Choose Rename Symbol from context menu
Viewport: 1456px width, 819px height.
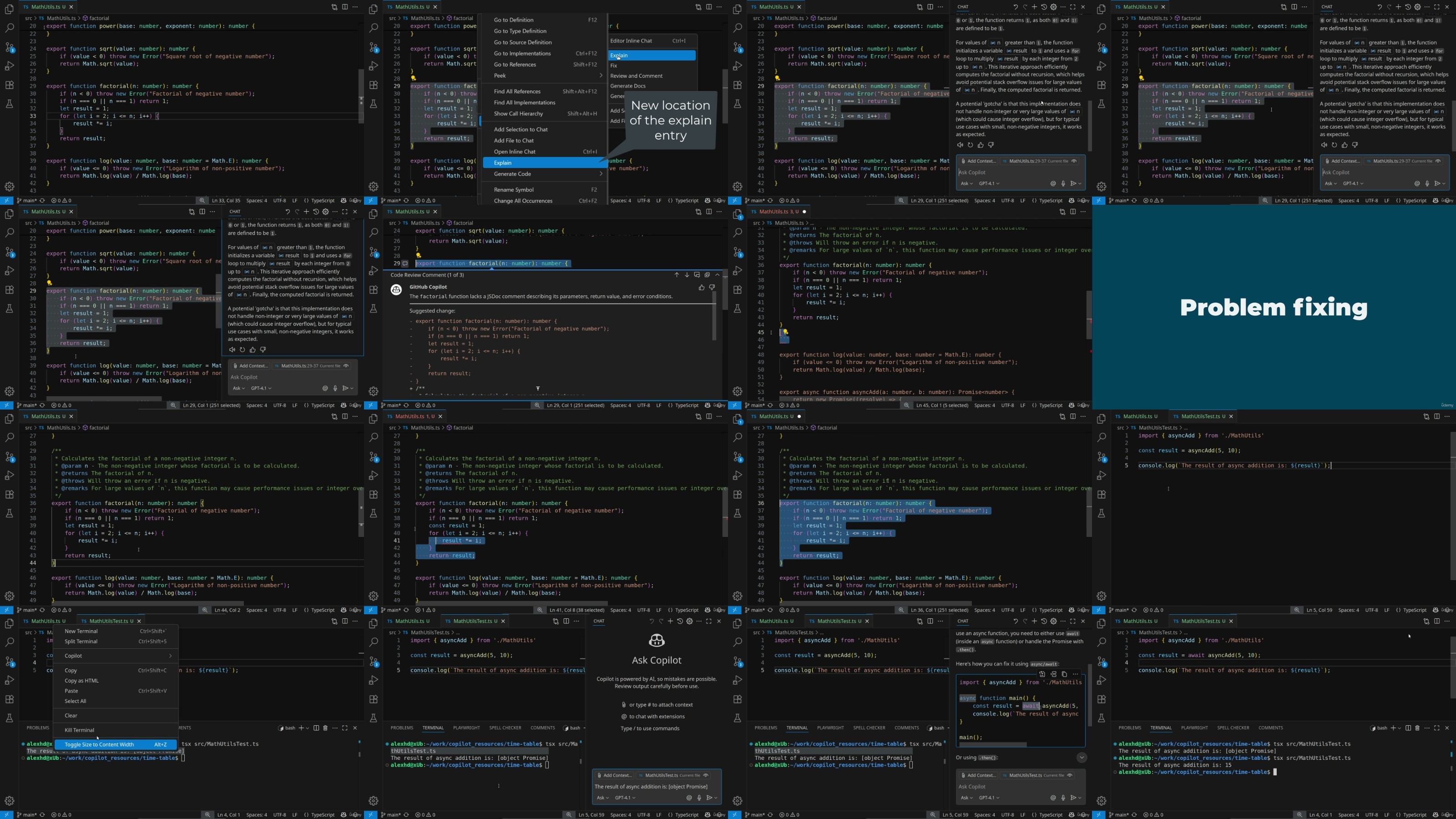click(x=546, y=189)
